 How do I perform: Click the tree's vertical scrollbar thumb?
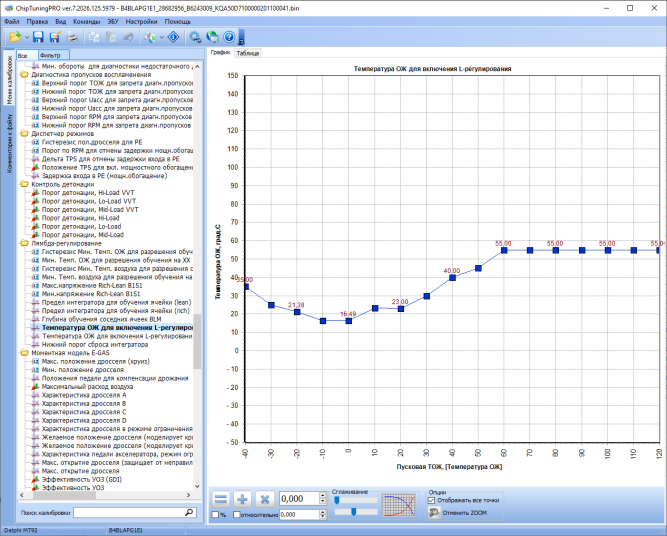(x=197, y=341)
